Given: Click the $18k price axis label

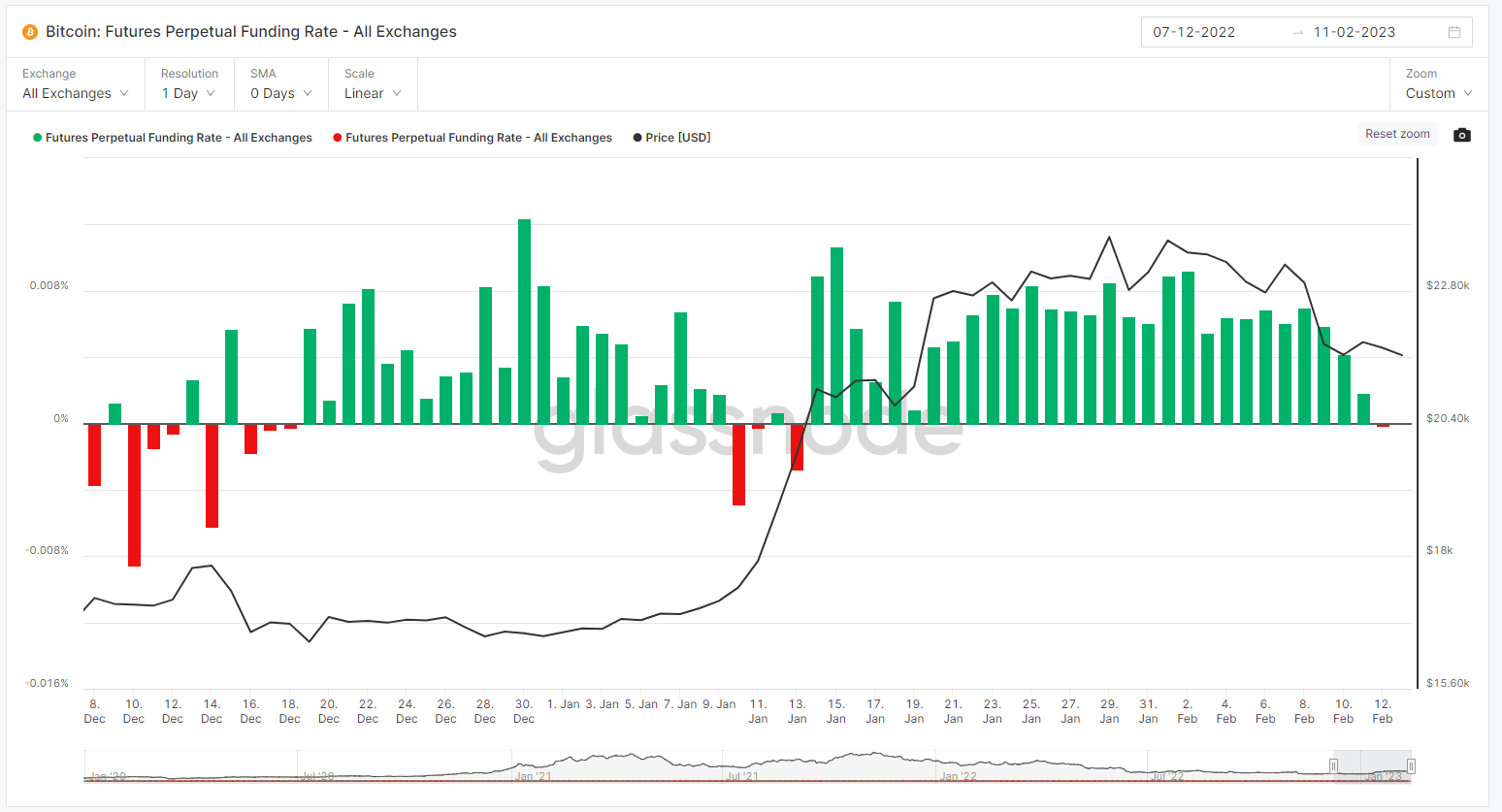Looking at the screenshot, I should coord(1440,551).
